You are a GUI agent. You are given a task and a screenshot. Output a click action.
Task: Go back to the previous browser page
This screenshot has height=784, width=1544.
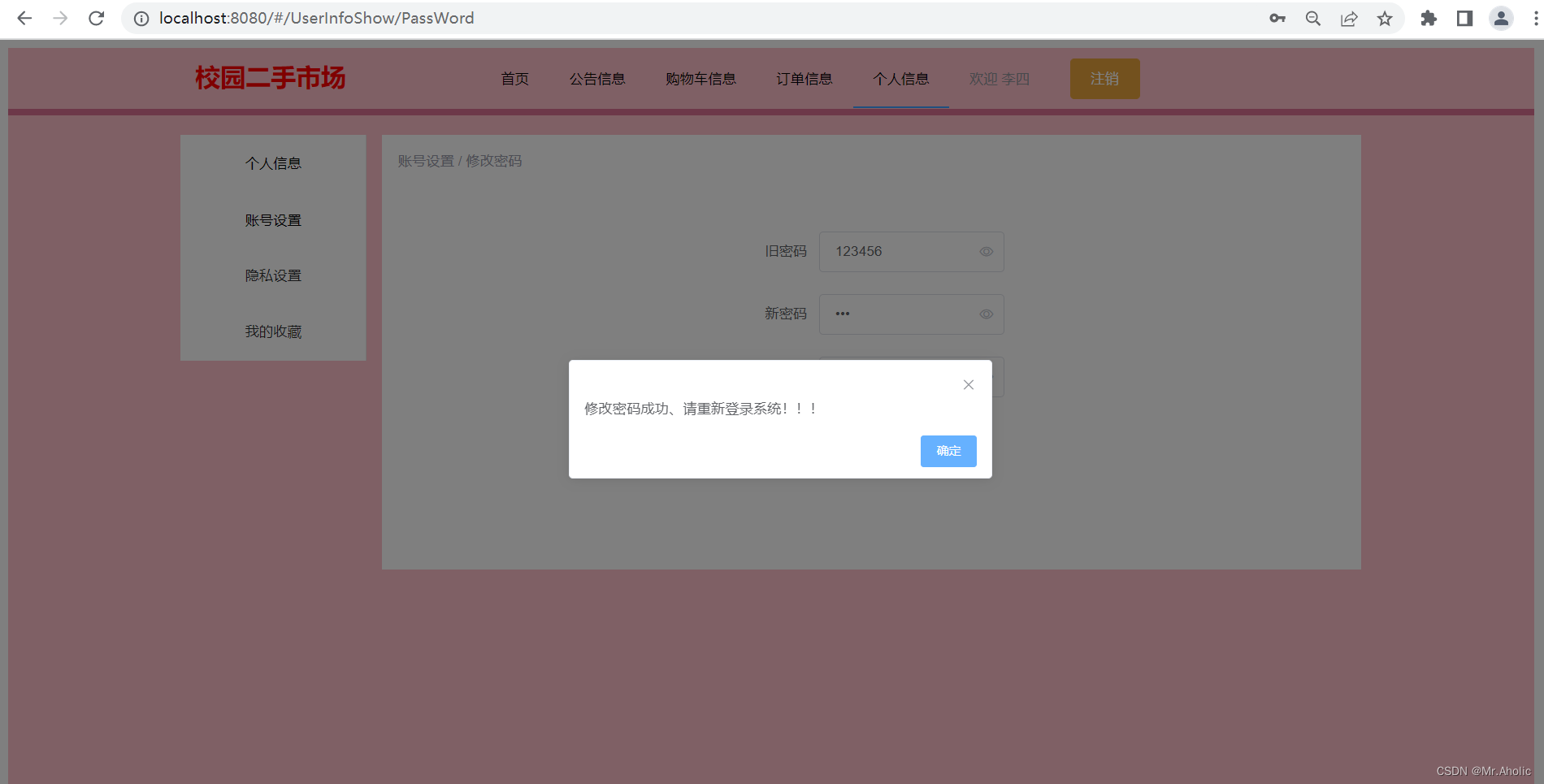pyautogui.click(x=24, y=18)
